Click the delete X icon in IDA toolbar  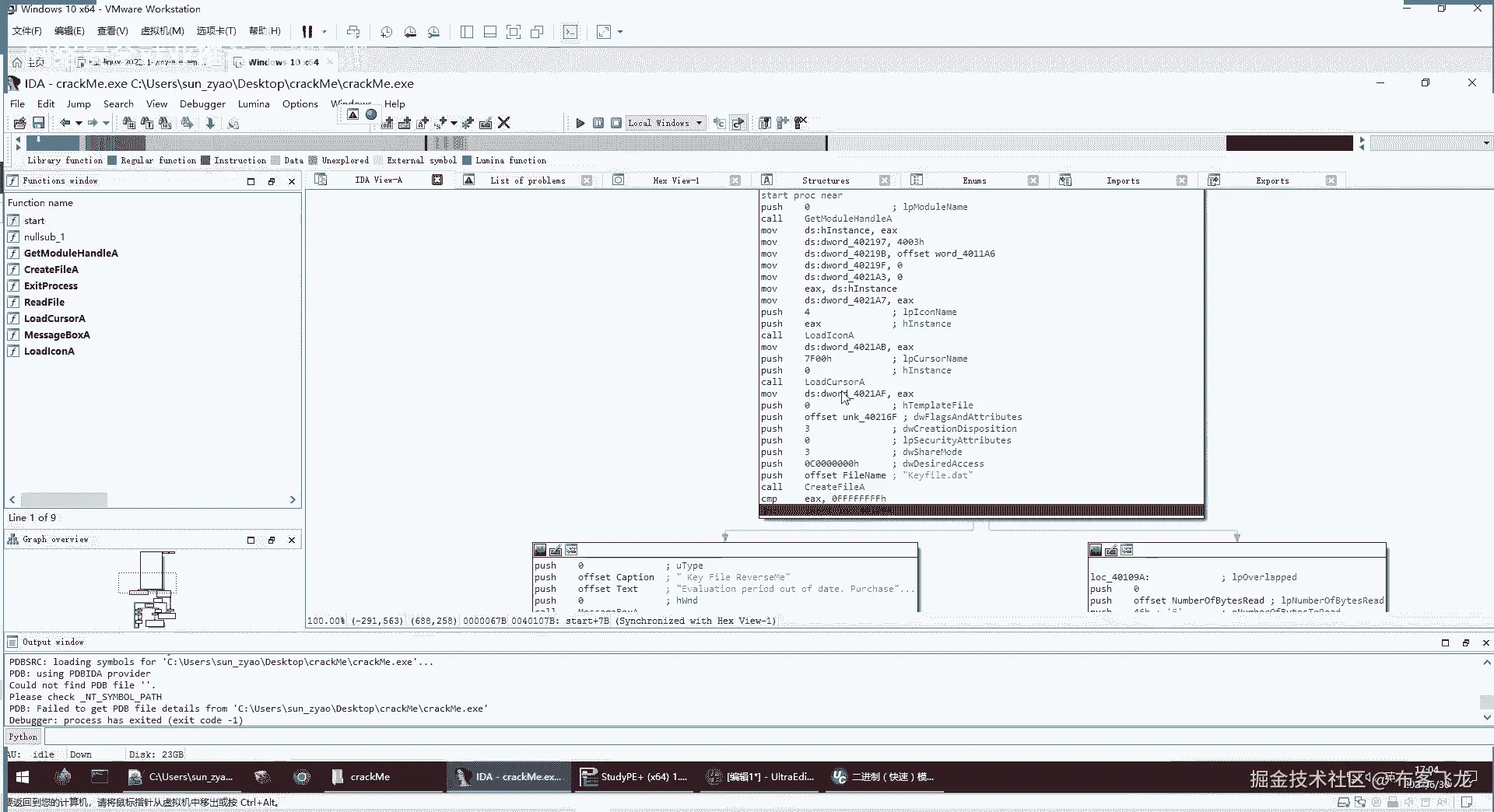click(x=504, y=123)
